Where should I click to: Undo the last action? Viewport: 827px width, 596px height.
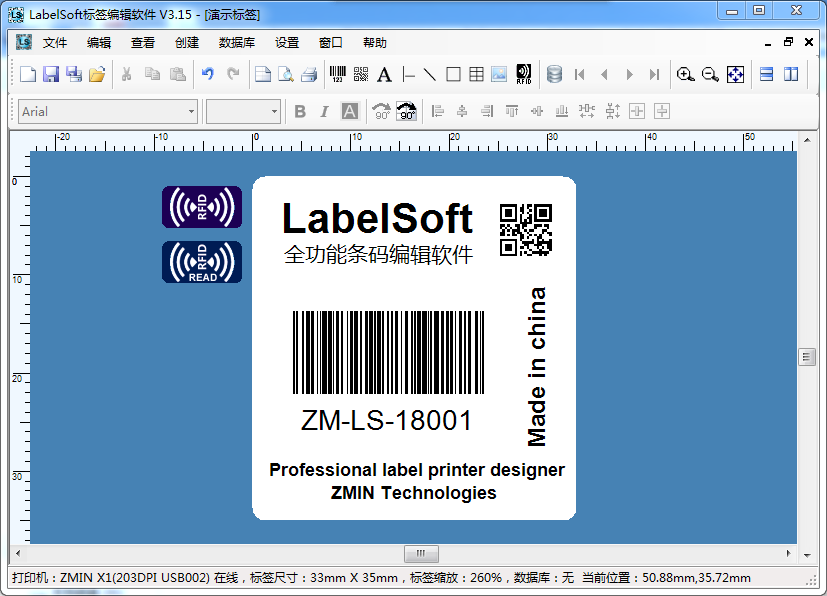(x=208, y=74)
